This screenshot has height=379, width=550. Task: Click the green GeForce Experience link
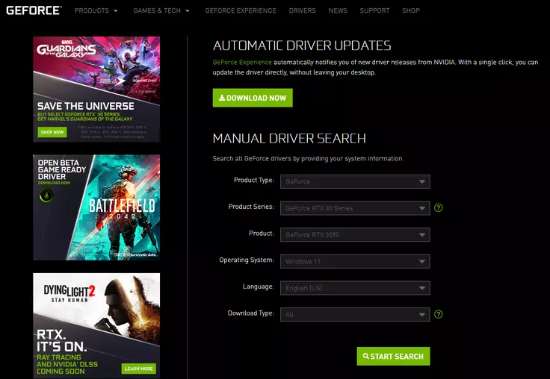pos(242,62)
